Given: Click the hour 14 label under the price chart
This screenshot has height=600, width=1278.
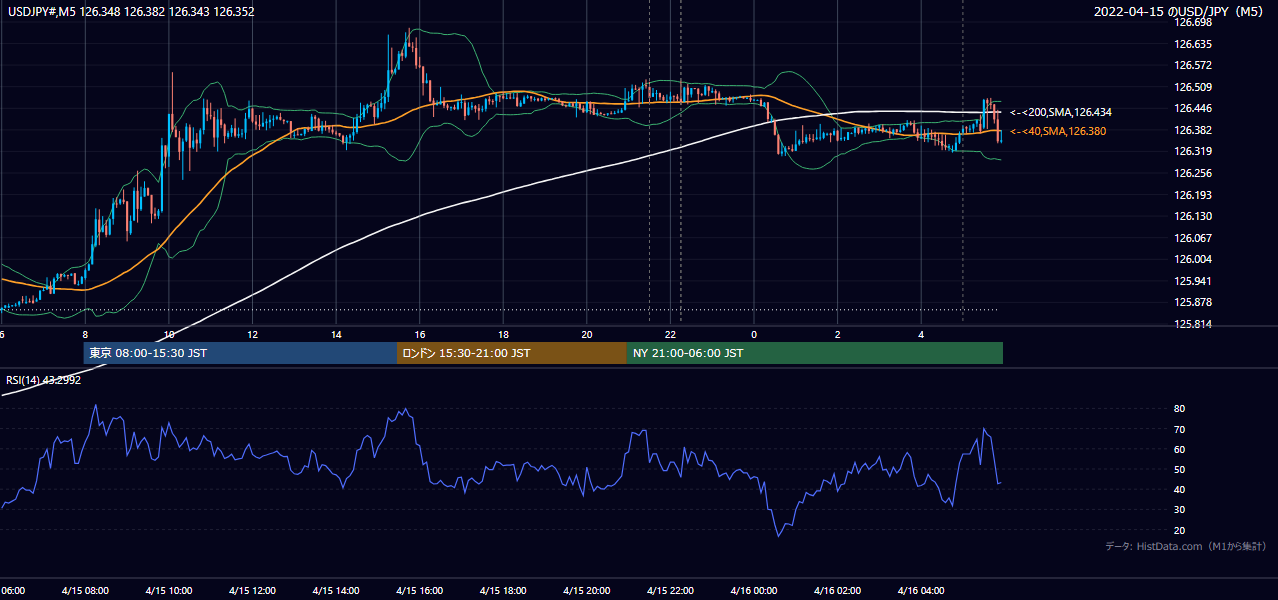Looking at the screenshot, I should tap(336, 335).
